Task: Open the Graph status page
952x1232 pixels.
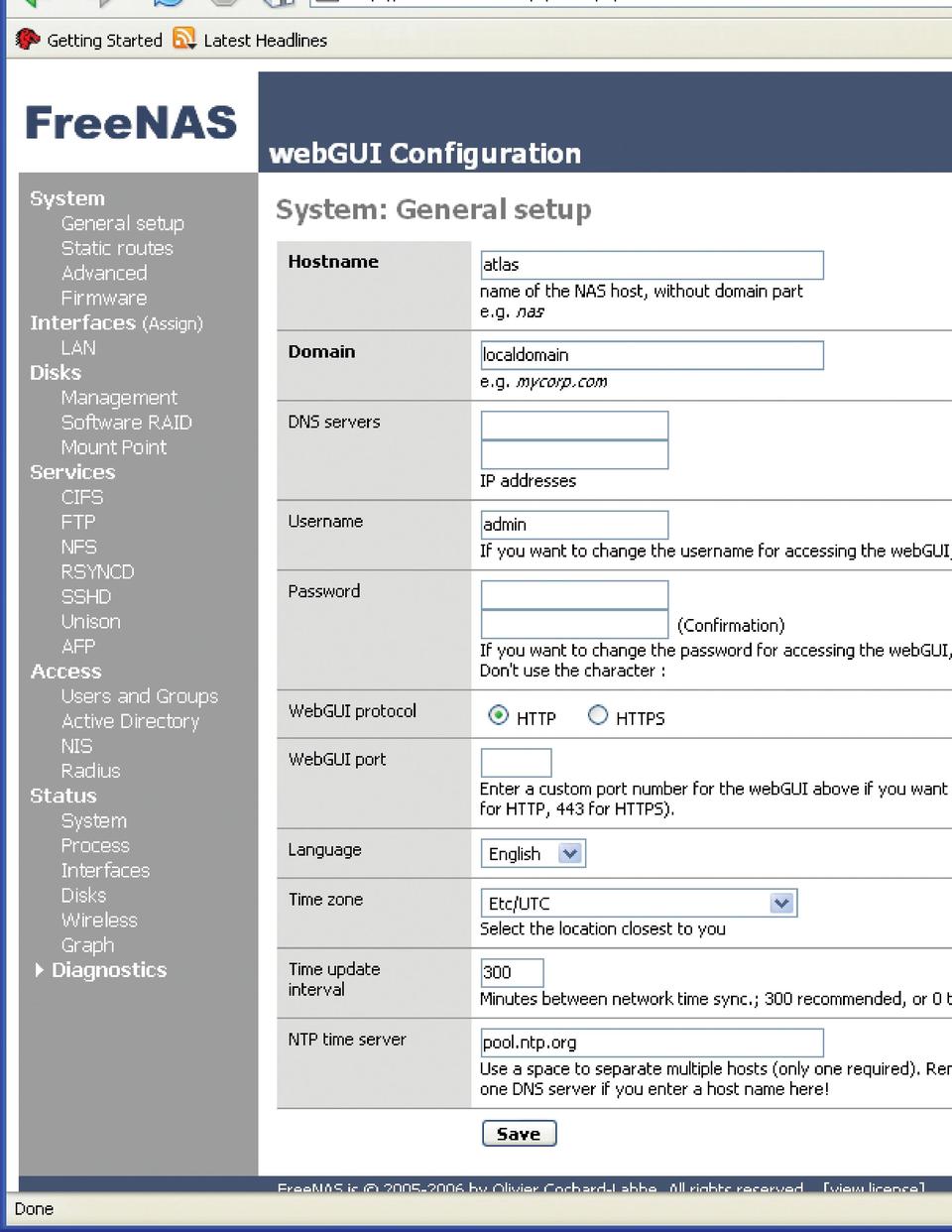Action: point(87,945)
